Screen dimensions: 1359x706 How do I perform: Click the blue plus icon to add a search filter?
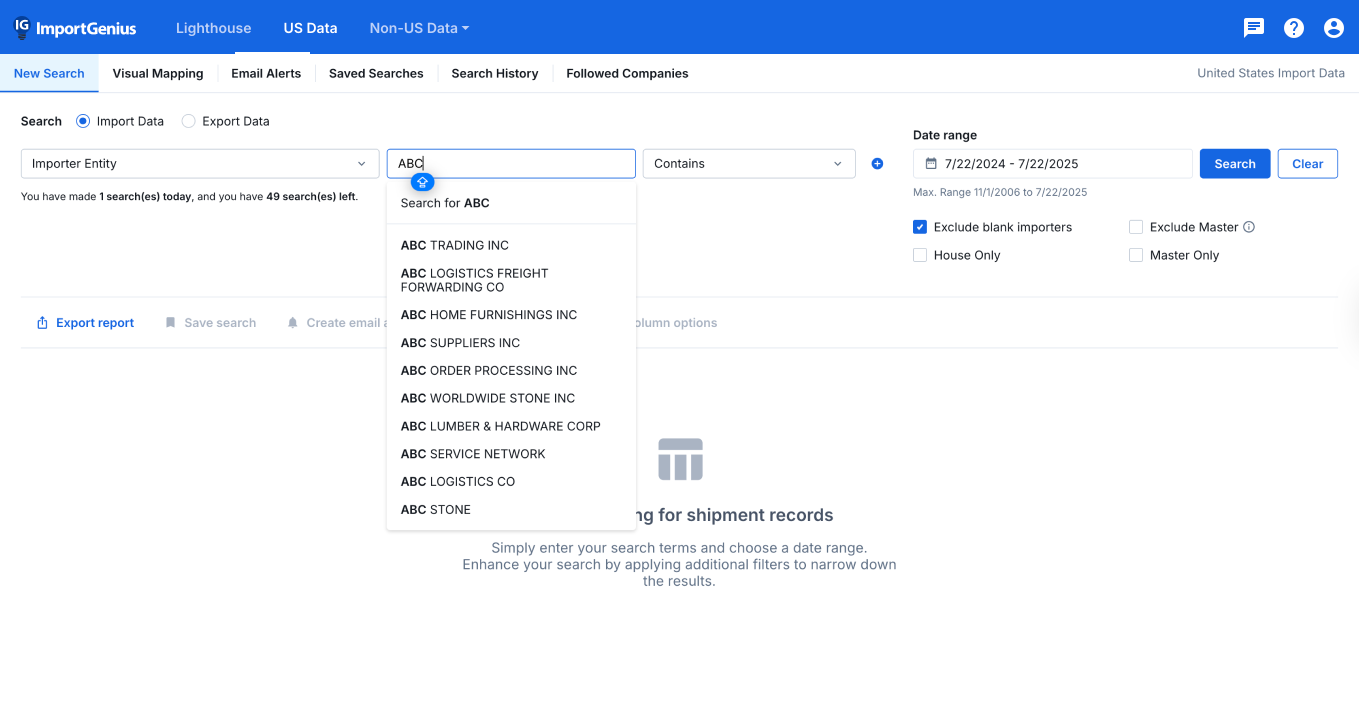[877, 163]
